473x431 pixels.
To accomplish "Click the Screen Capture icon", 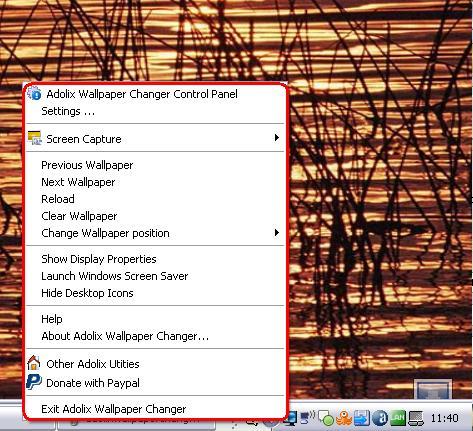I will click(x=34, y=138).
